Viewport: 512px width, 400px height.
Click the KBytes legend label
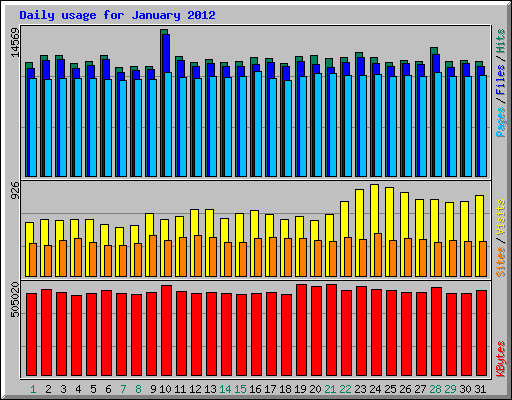(x=500, y=359)
